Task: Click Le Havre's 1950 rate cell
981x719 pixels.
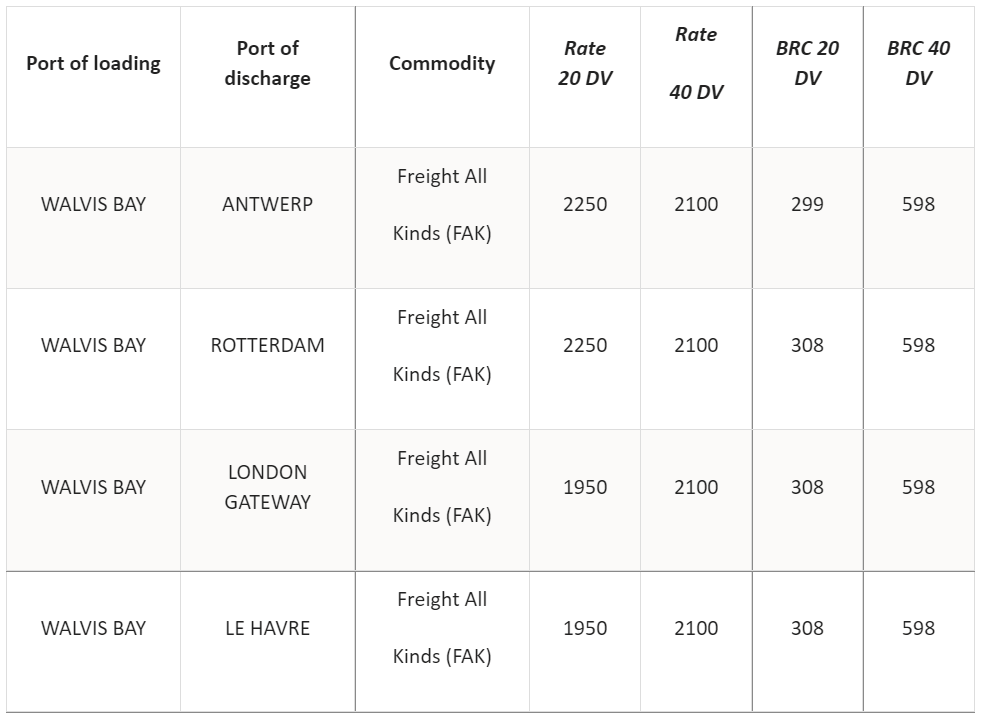Action: pos(585,628)
